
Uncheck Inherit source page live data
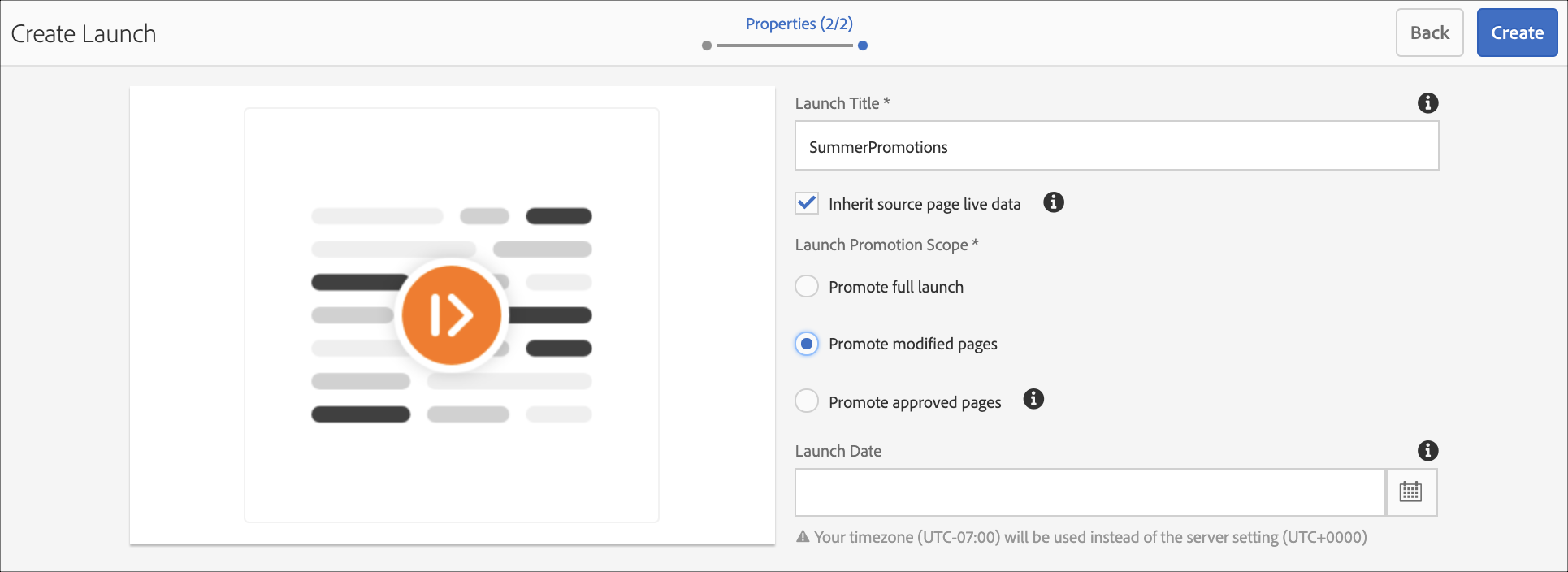(x=807, y=203)
